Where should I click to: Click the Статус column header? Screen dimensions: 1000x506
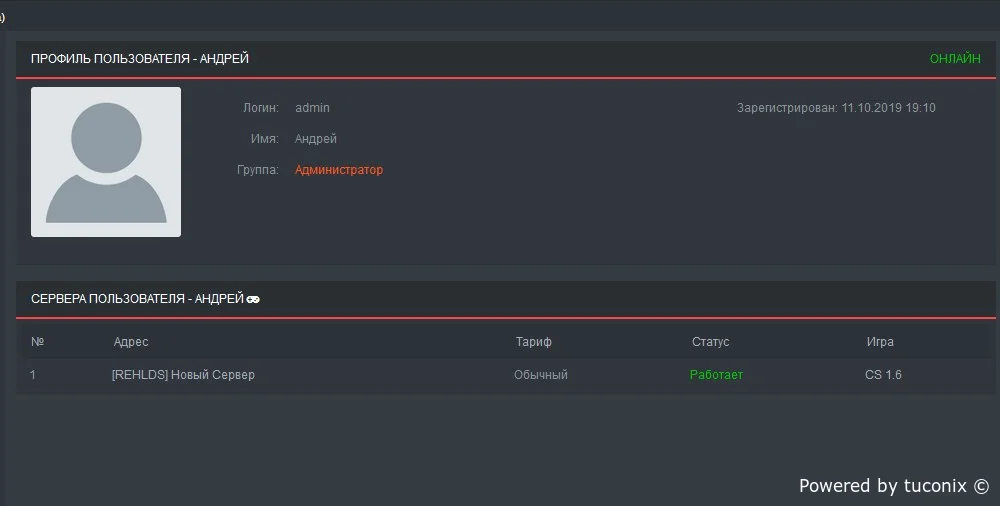tap(710, 342)
